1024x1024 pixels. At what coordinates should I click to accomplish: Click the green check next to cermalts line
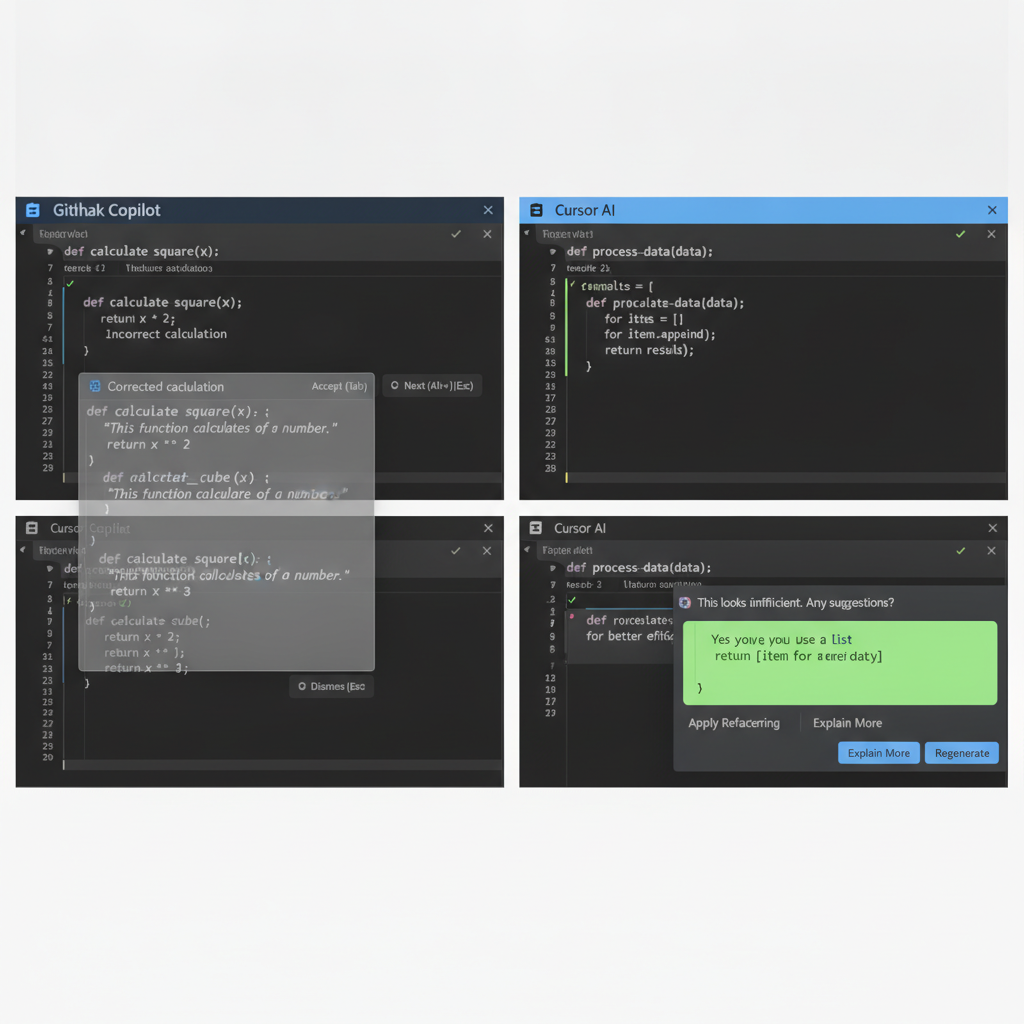[573, 284]
